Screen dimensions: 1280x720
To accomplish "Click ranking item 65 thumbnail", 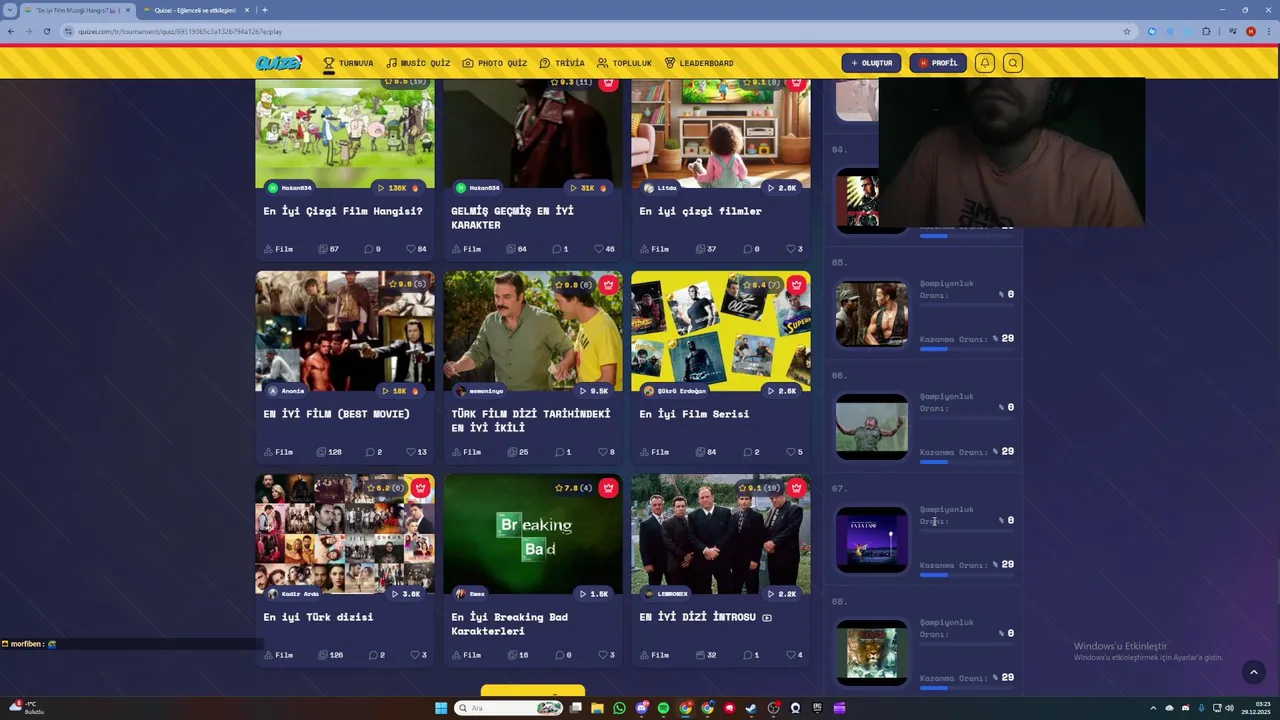I will [x=872, y=314].
